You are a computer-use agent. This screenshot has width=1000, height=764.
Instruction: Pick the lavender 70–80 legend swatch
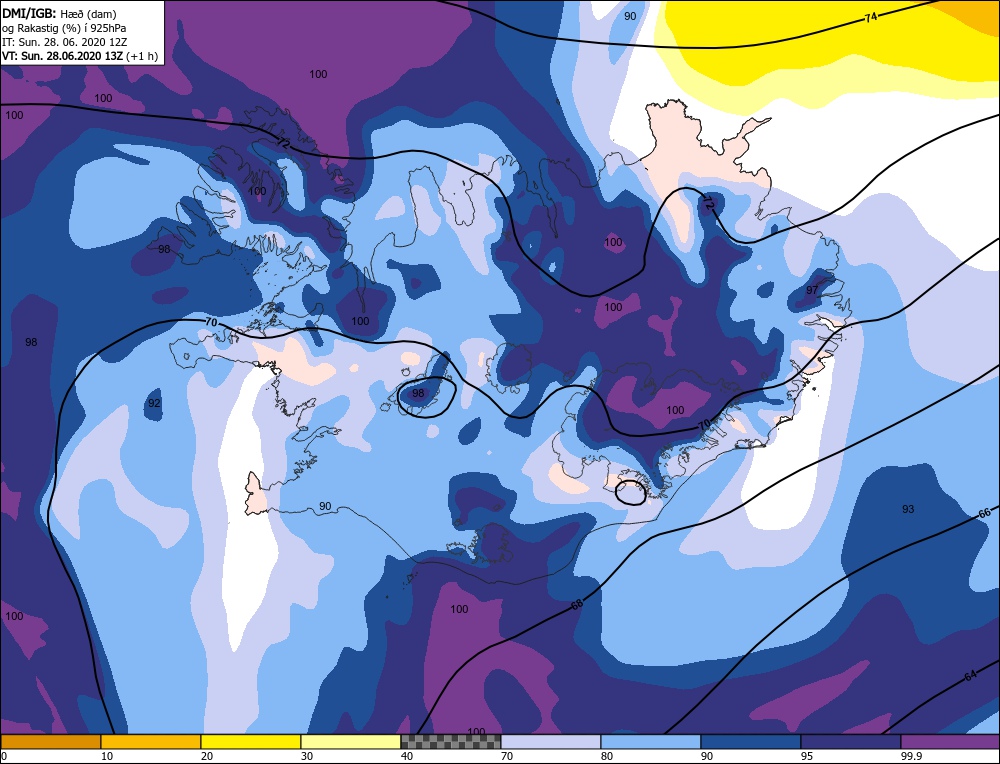550,742
